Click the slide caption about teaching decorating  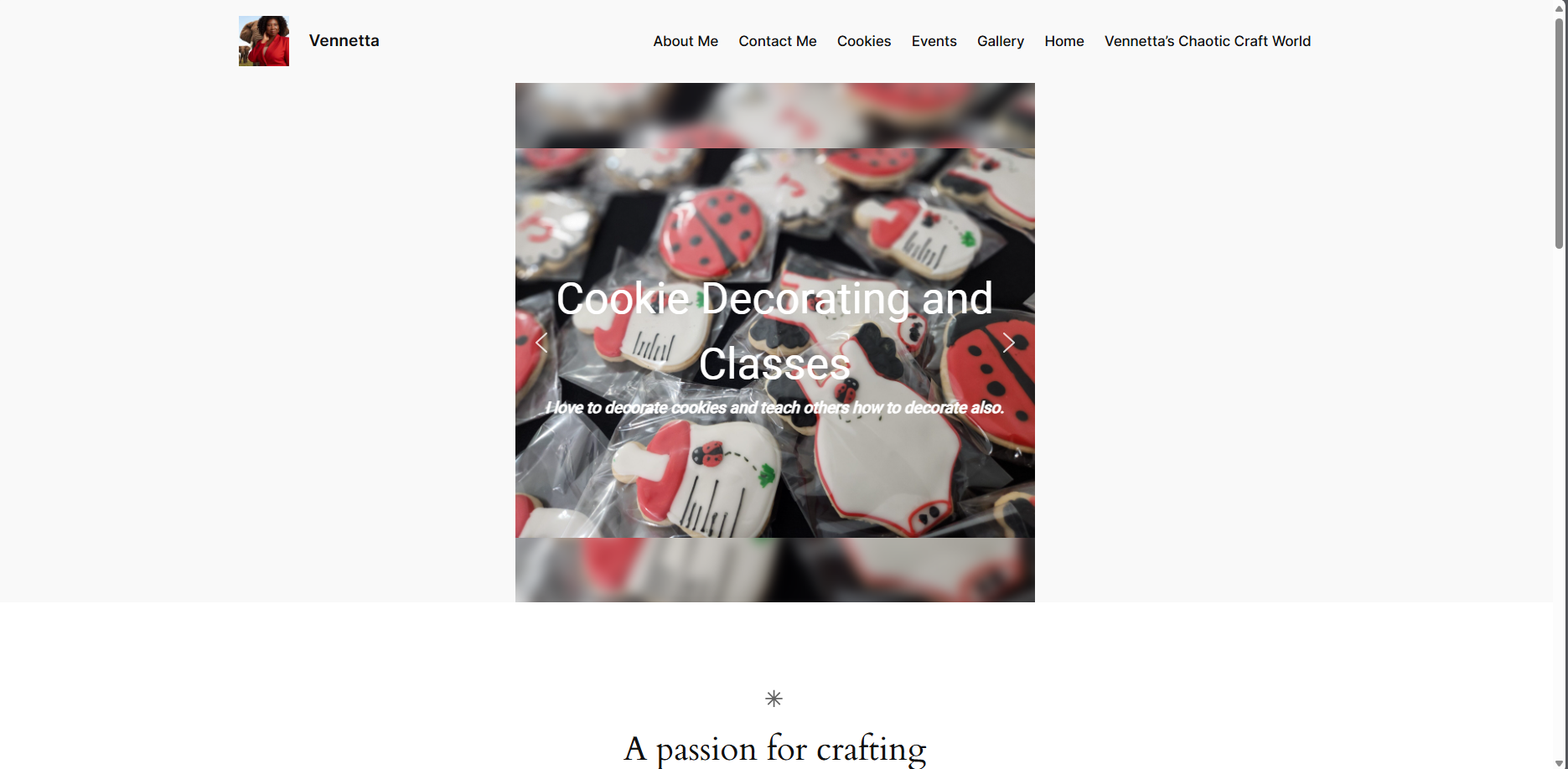tap(774, 408)
